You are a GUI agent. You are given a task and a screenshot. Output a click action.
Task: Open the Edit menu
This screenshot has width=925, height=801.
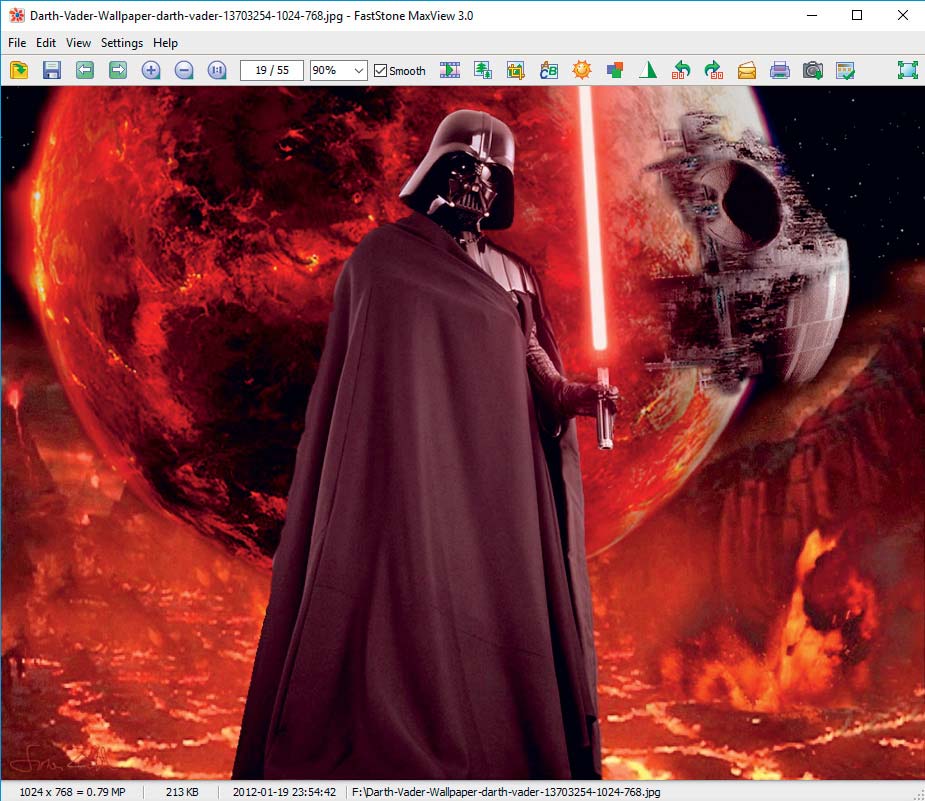[x=45, y=43]
